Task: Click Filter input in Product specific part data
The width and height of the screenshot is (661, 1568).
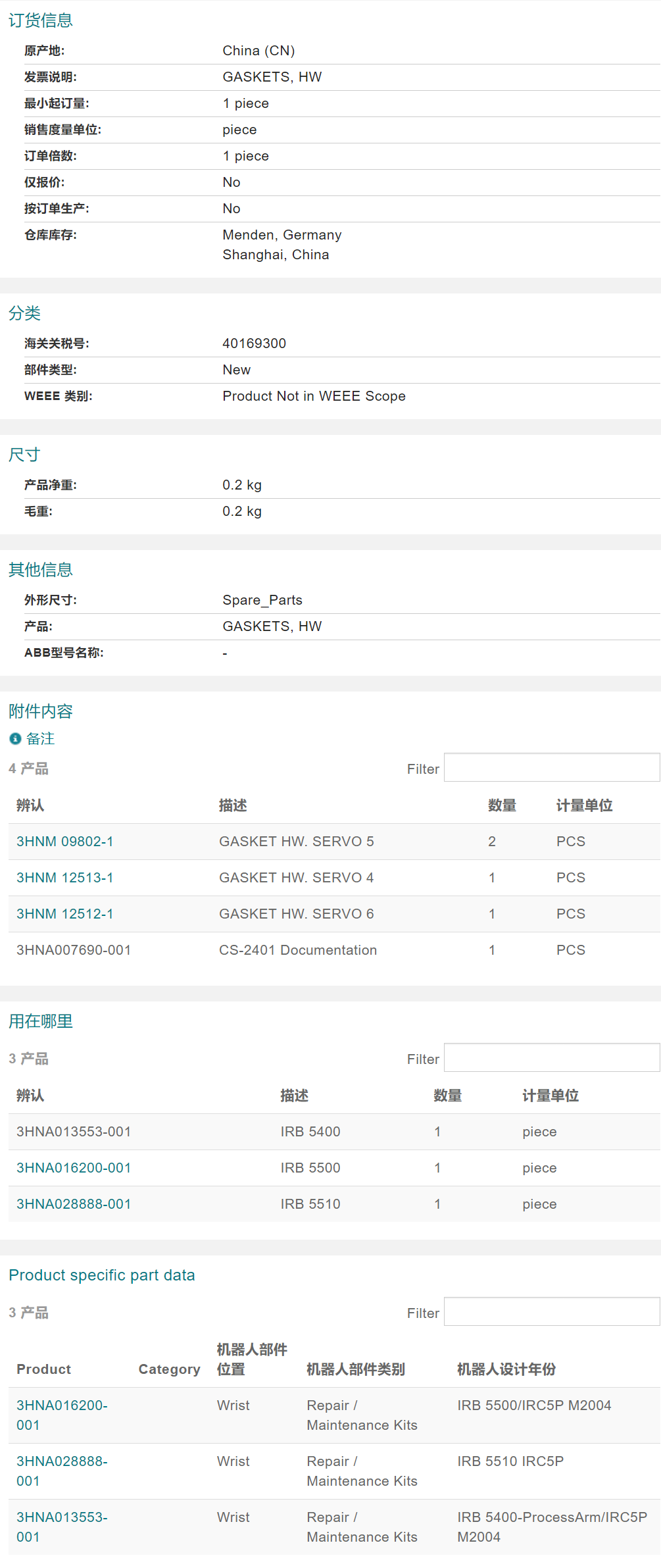Action: pyautogui.click(x=551, y=1312)
